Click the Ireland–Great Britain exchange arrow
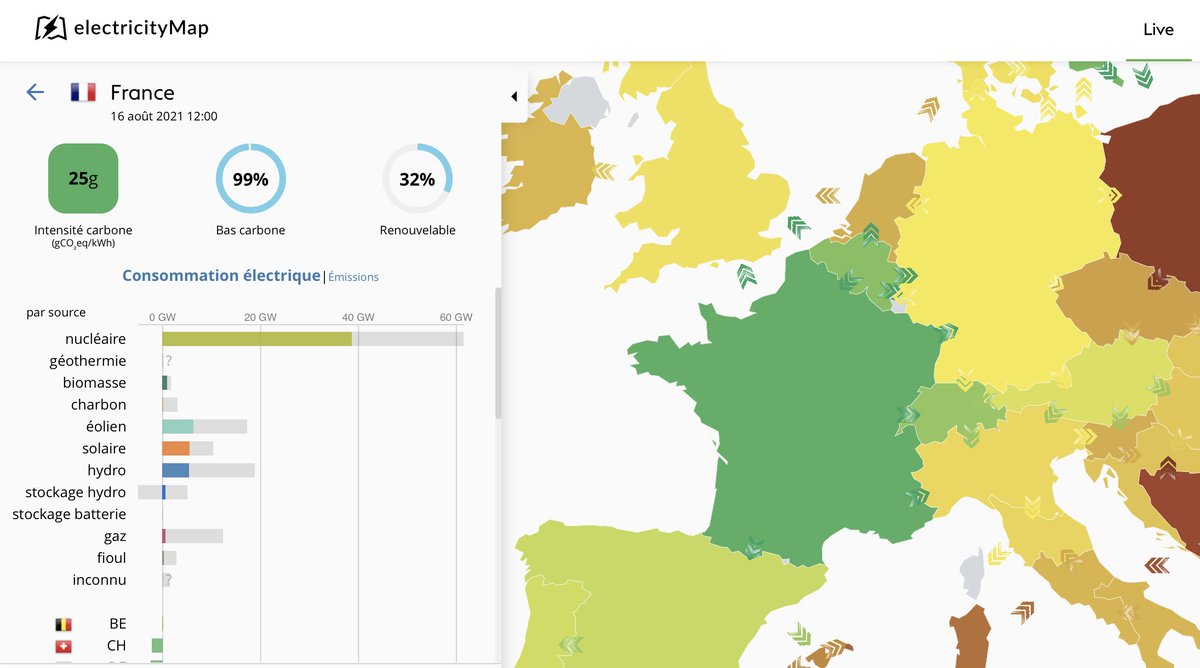 click(x=604, y=171)
